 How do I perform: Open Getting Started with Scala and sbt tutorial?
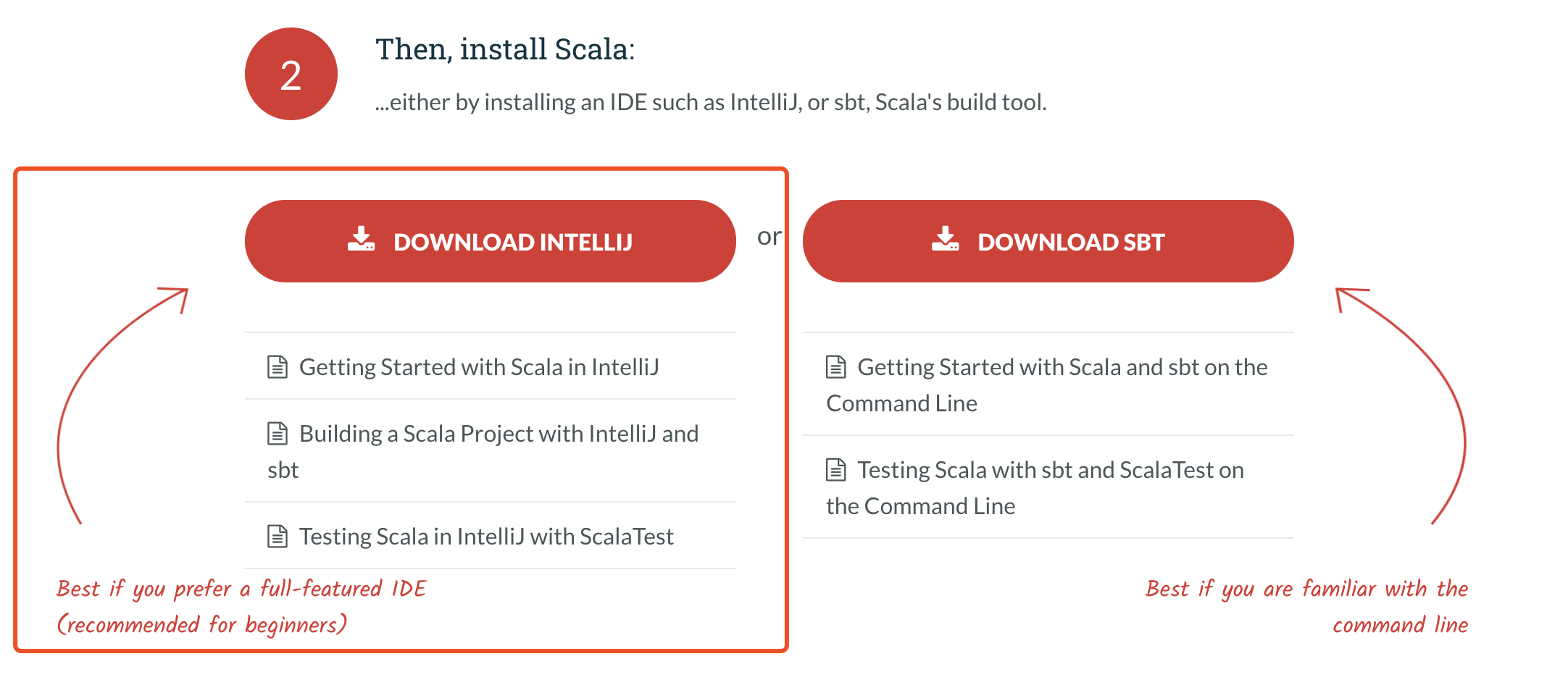1062,366
